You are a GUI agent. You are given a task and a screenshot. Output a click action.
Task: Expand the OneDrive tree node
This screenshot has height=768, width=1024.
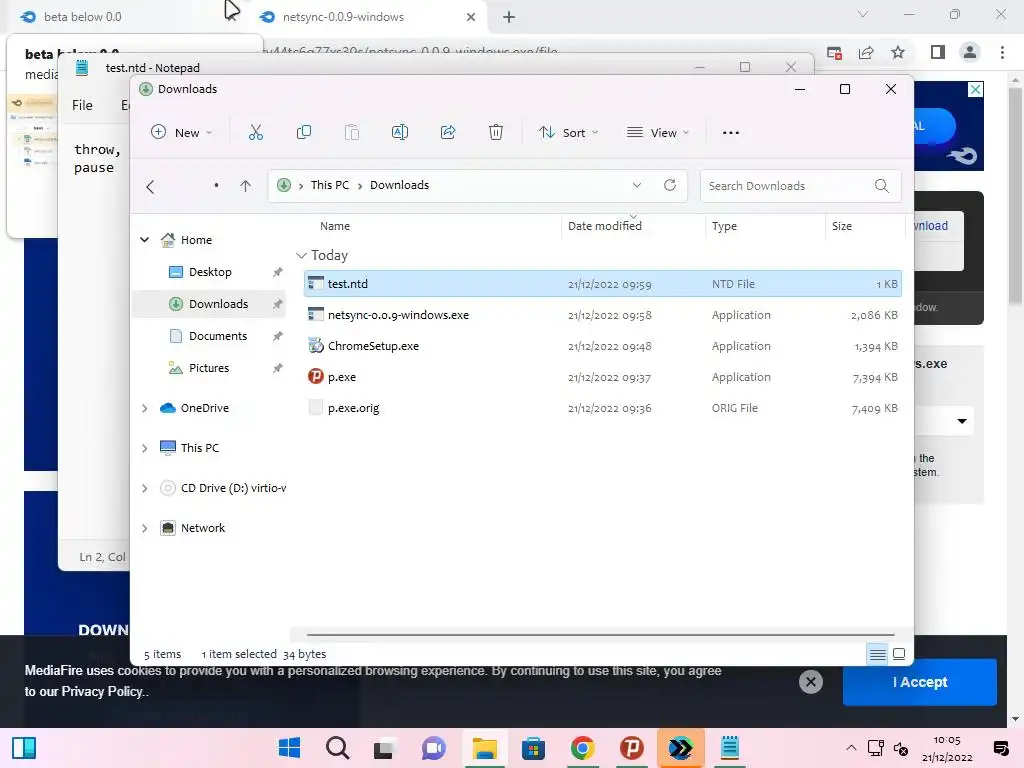point(144,408)
